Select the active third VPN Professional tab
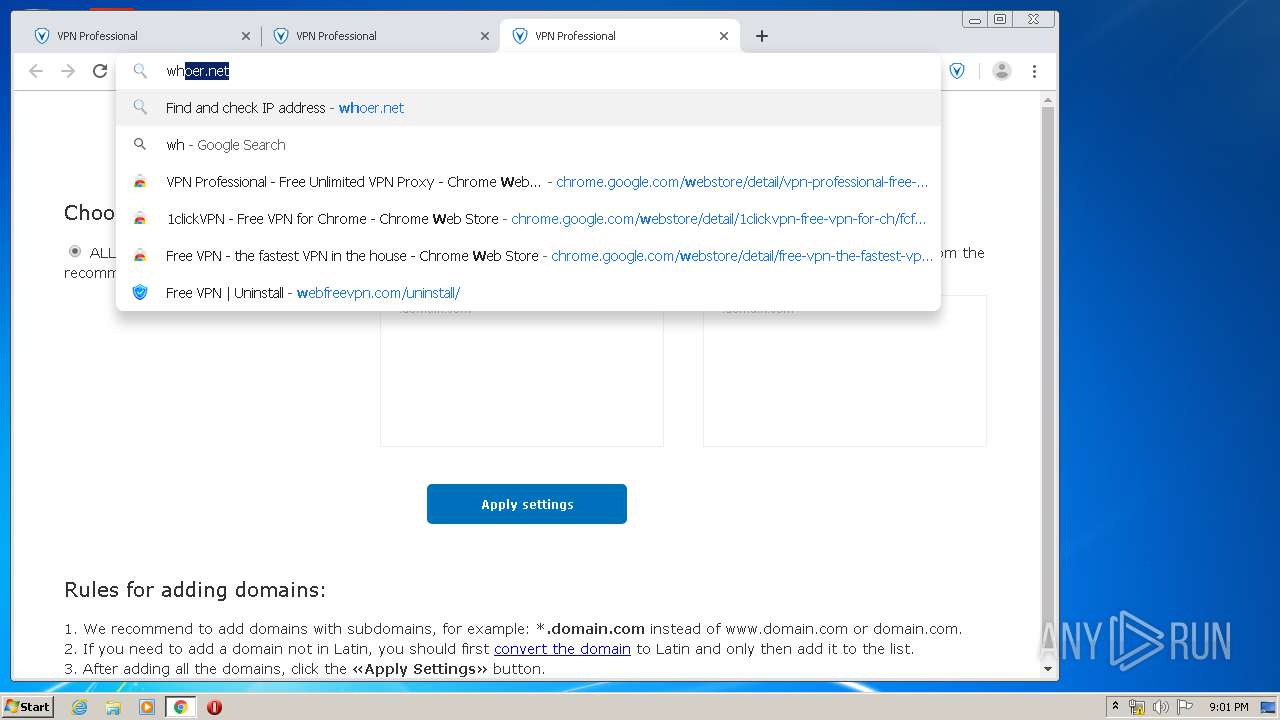This screenshot has height=720, width=1280. pyautogui.click(x=620, y=36)
